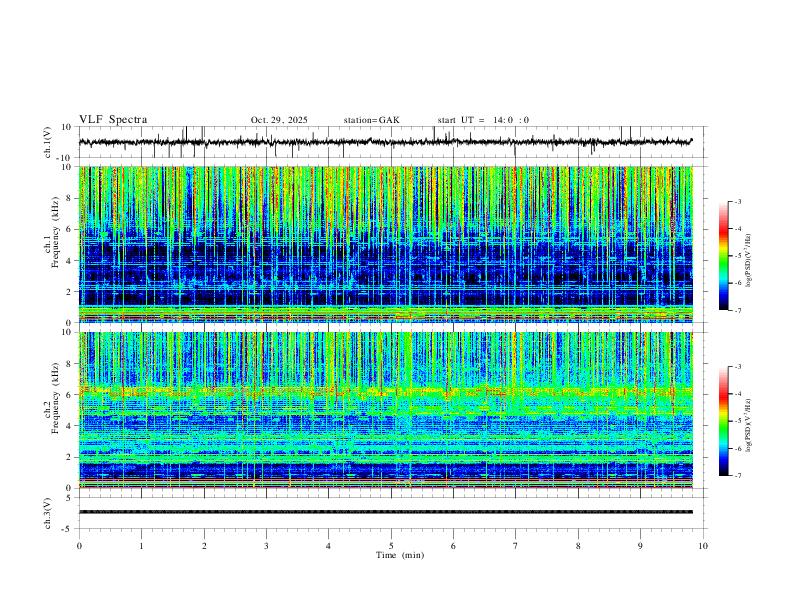Click the ch.3(V) axis label

pyautogui.click(x=48, y=513)
